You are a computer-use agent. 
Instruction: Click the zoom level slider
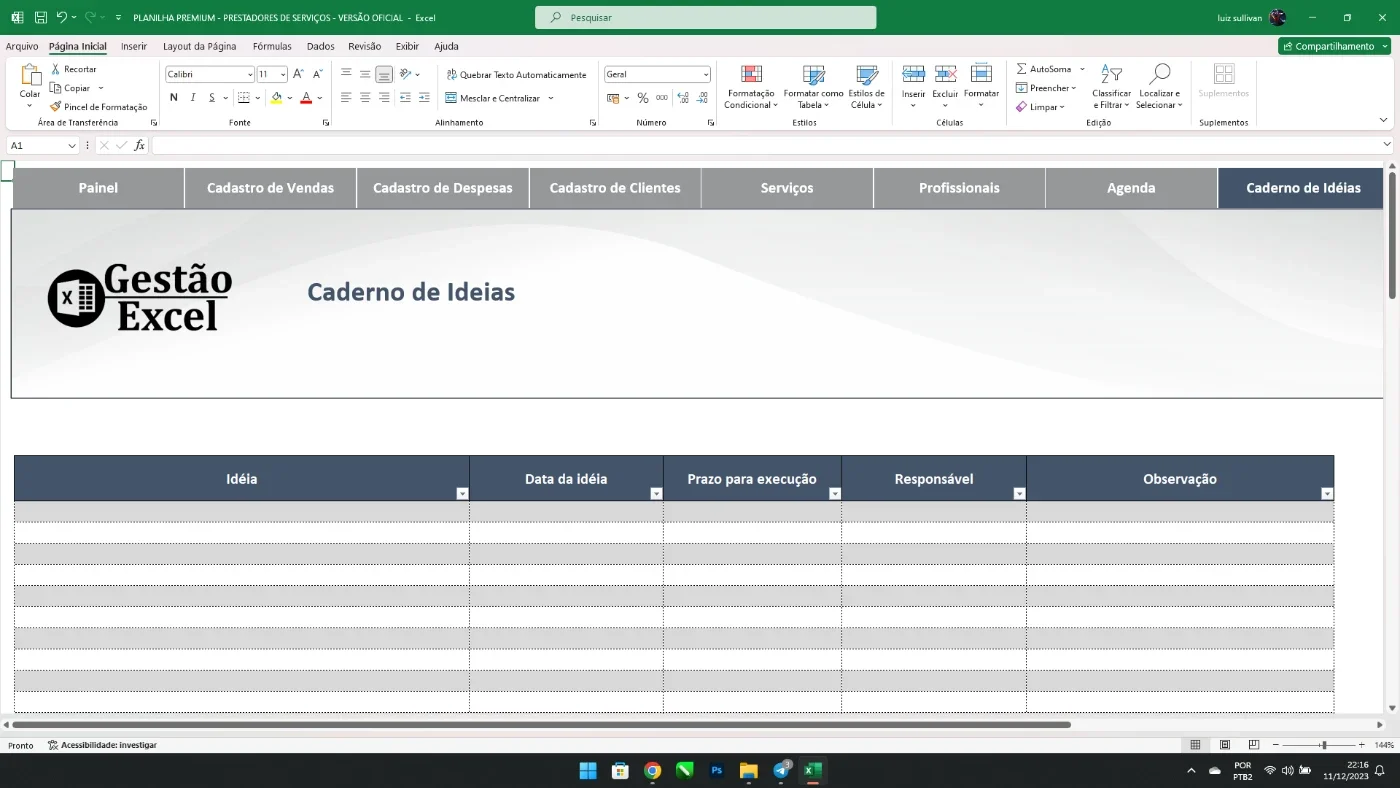tap(1322, 745)
